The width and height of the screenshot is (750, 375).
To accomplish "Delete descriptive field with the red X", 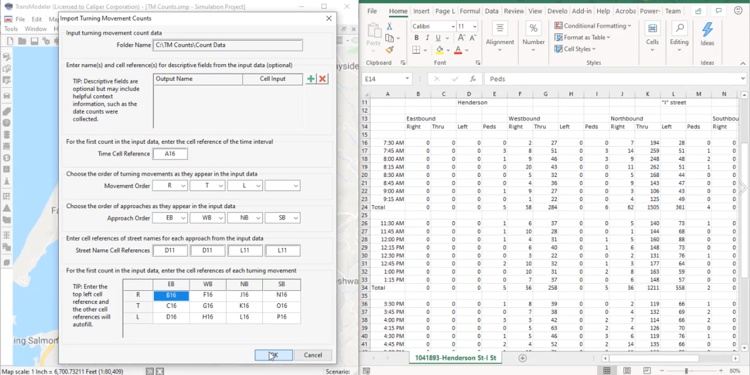I will (x=323, y=79).
